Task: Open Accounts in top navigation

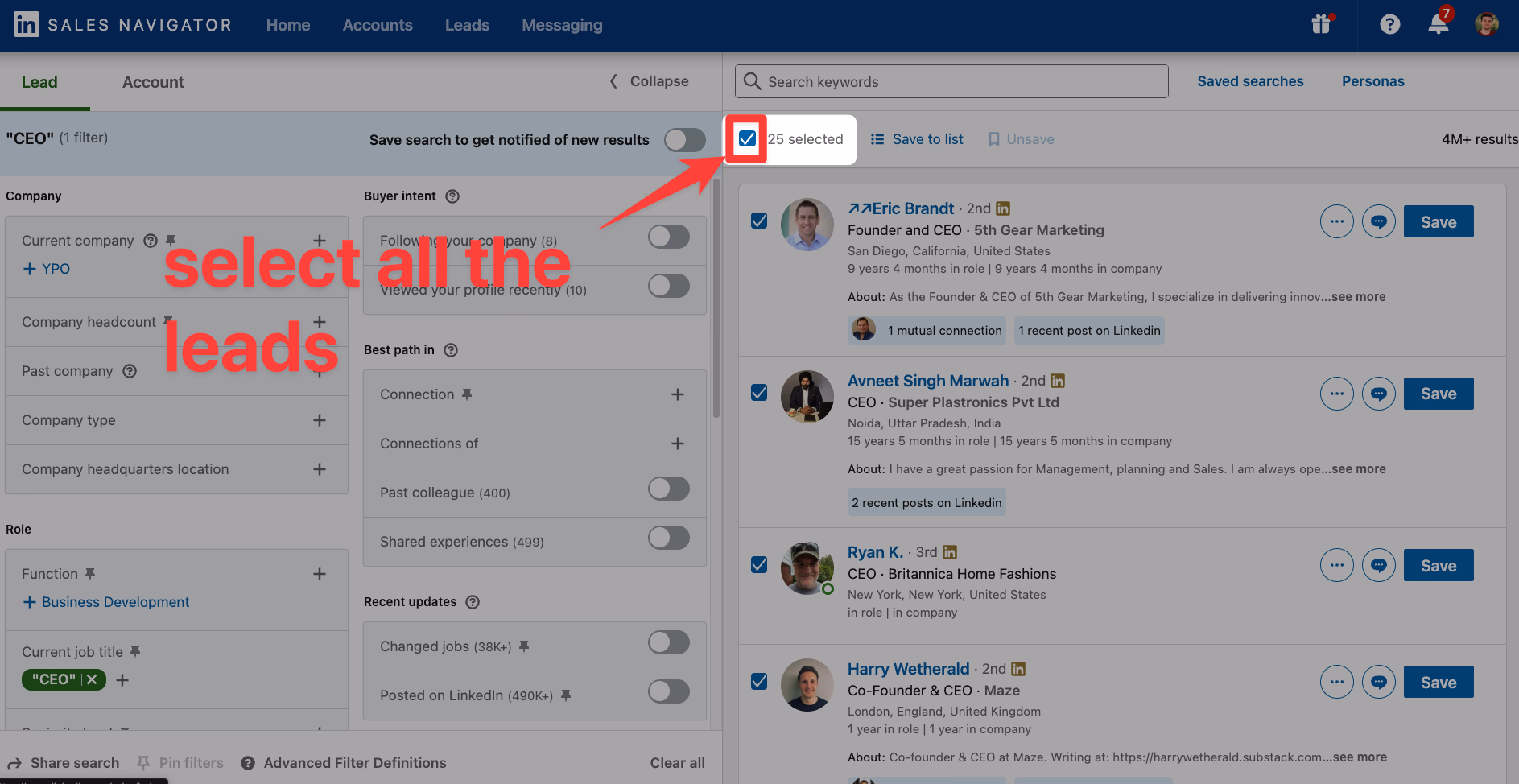Action: pyautogui.click(x=378, y=25)
